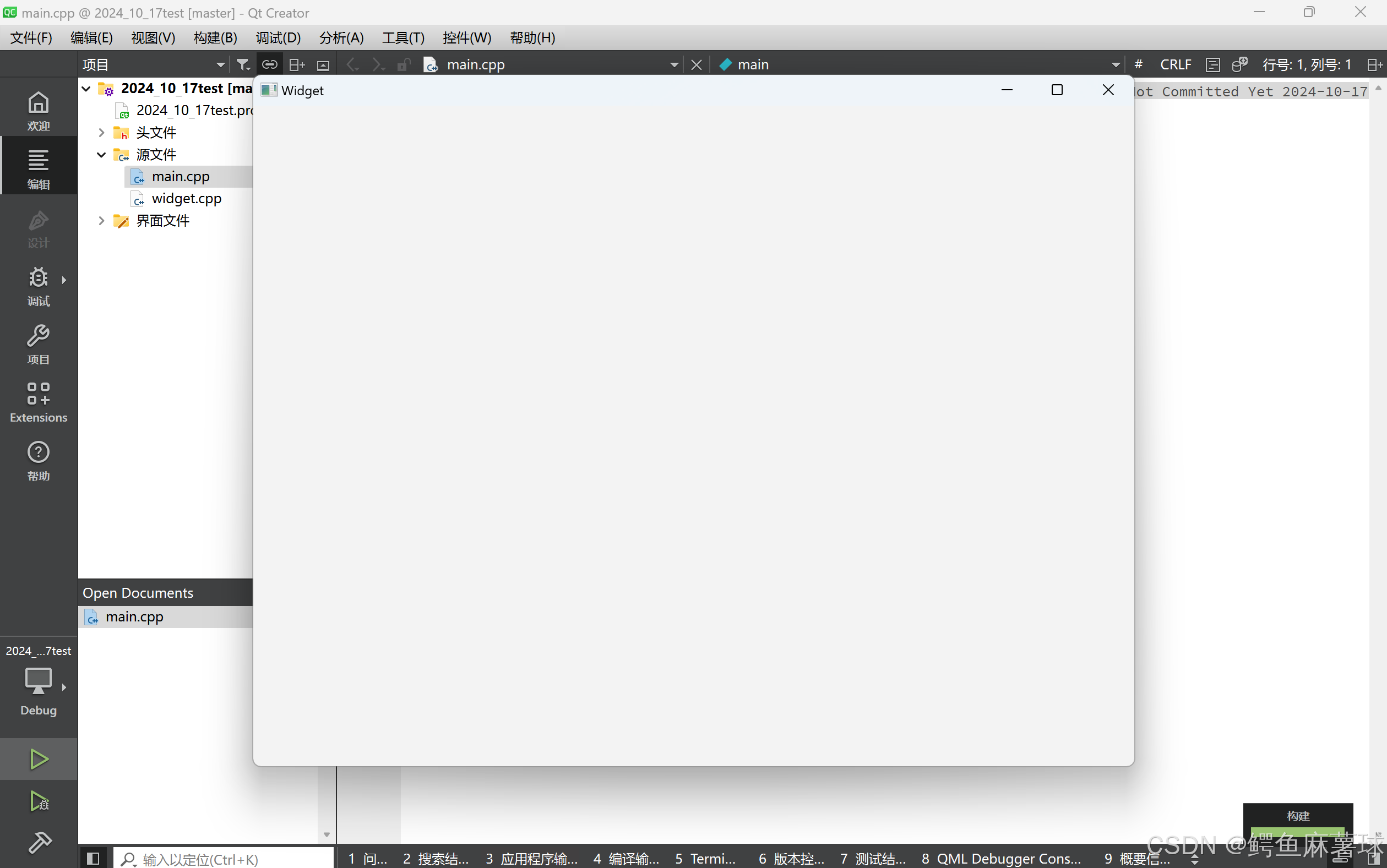Open output pane 3 应用程序输出
1387x868 pixels.
coord(532,858)
